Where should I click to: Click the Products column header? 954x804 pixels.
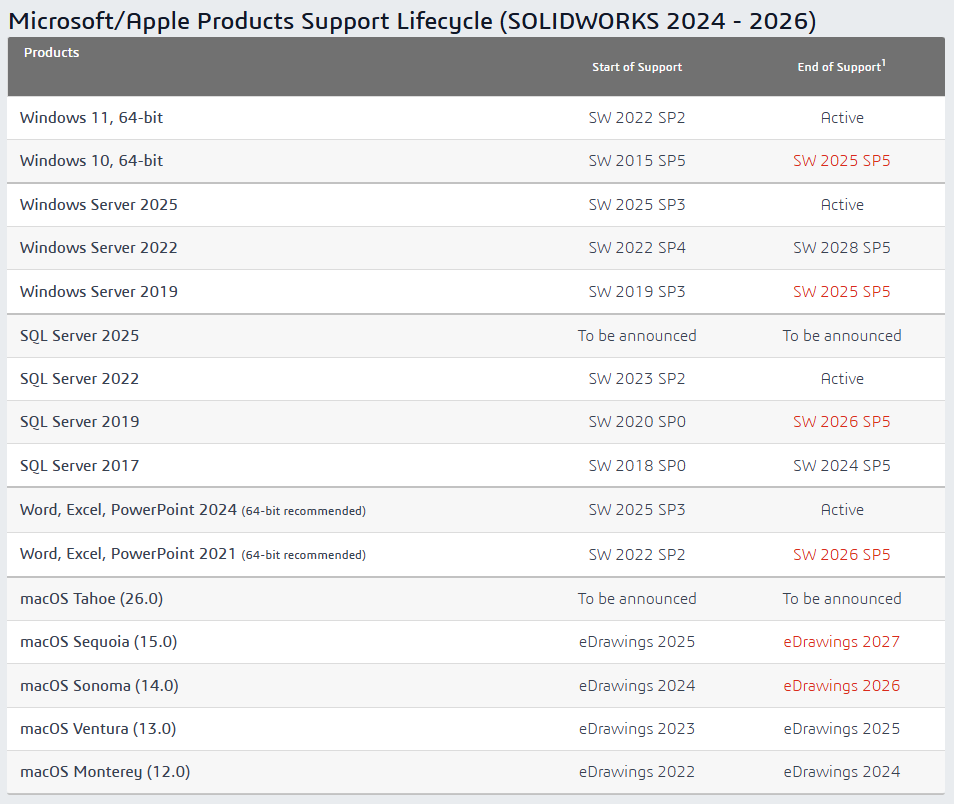click(x=51, y=52)
